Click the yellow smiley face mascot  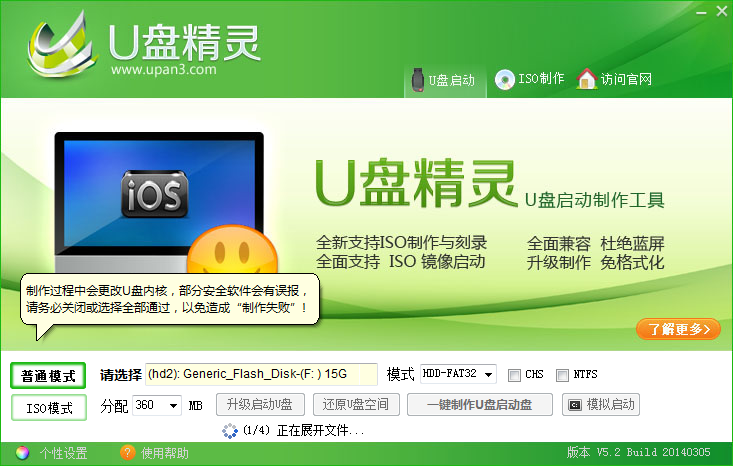click(232, 250)
